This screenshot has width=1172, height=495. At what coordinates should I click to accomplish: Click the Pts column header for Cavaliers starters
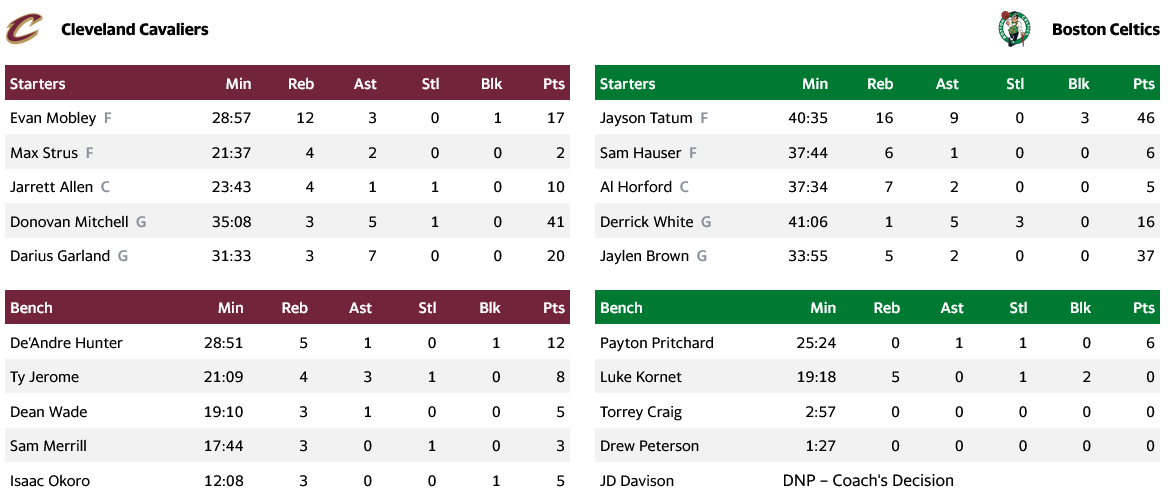(554, 84)
